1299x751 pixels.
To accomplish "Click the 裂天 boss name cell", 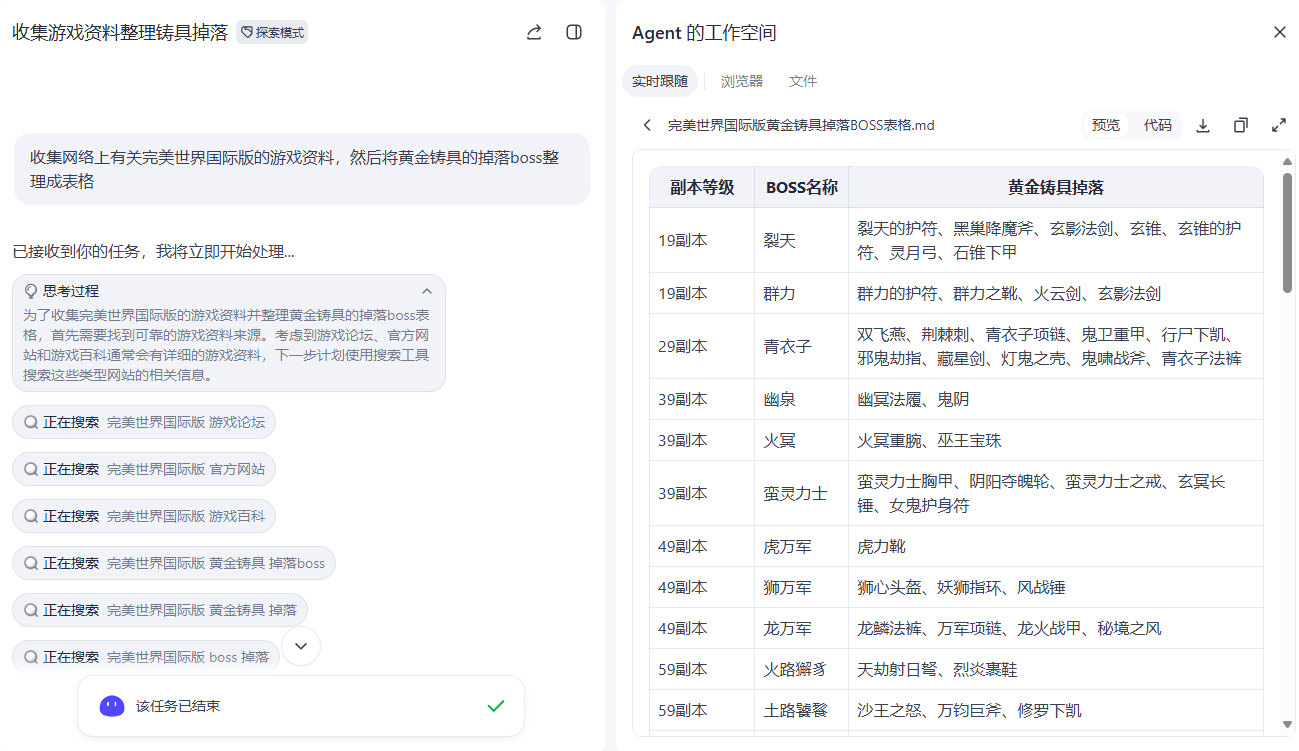I will pos(802,240).
